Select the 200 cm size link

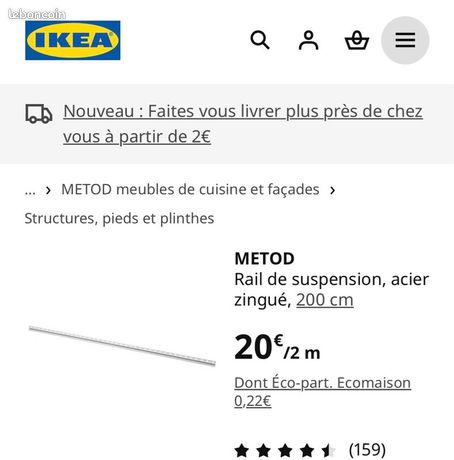click(x=325, y=300)
